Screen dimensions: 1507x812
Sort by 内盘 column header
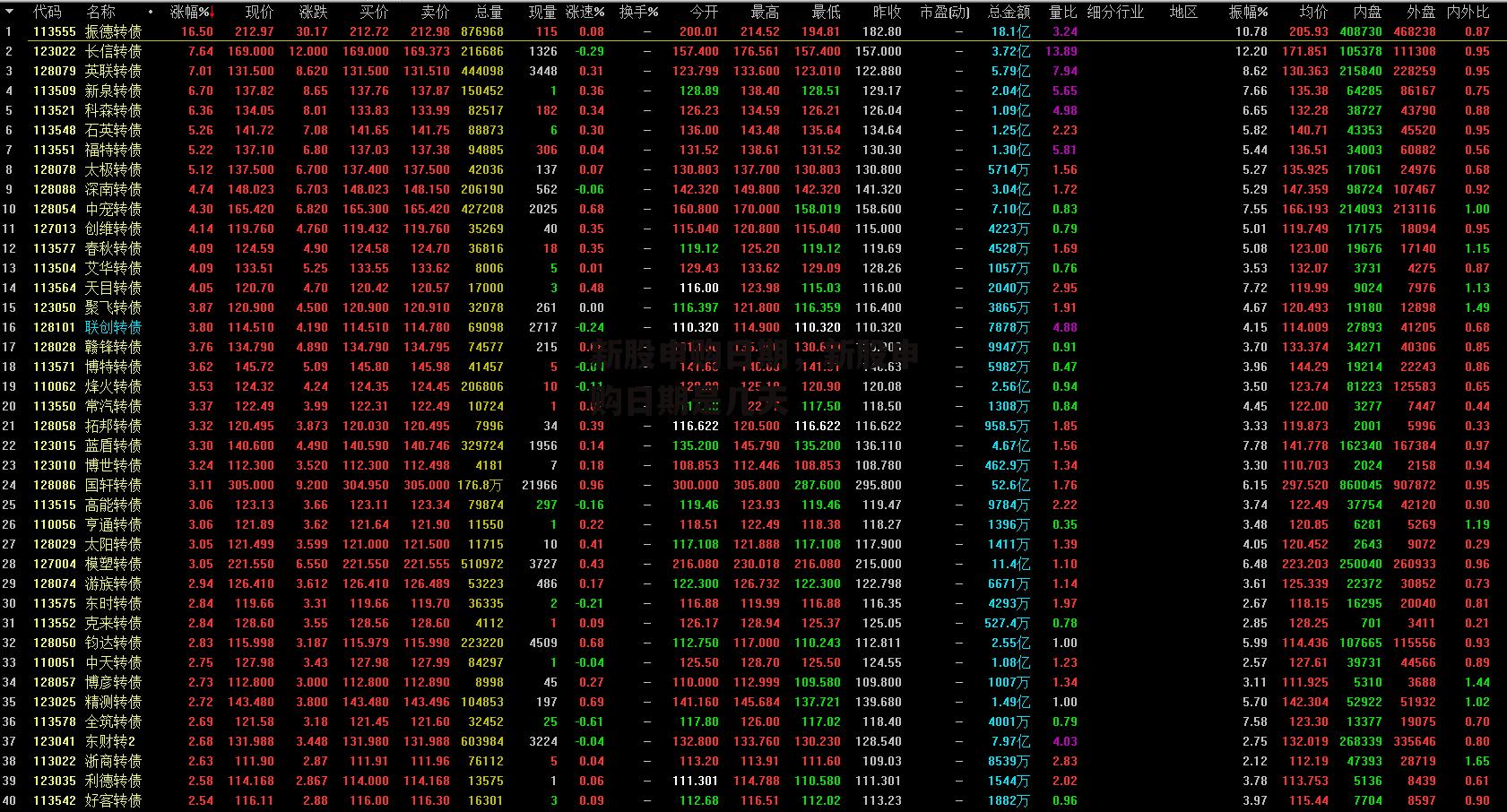point(1367,12)
